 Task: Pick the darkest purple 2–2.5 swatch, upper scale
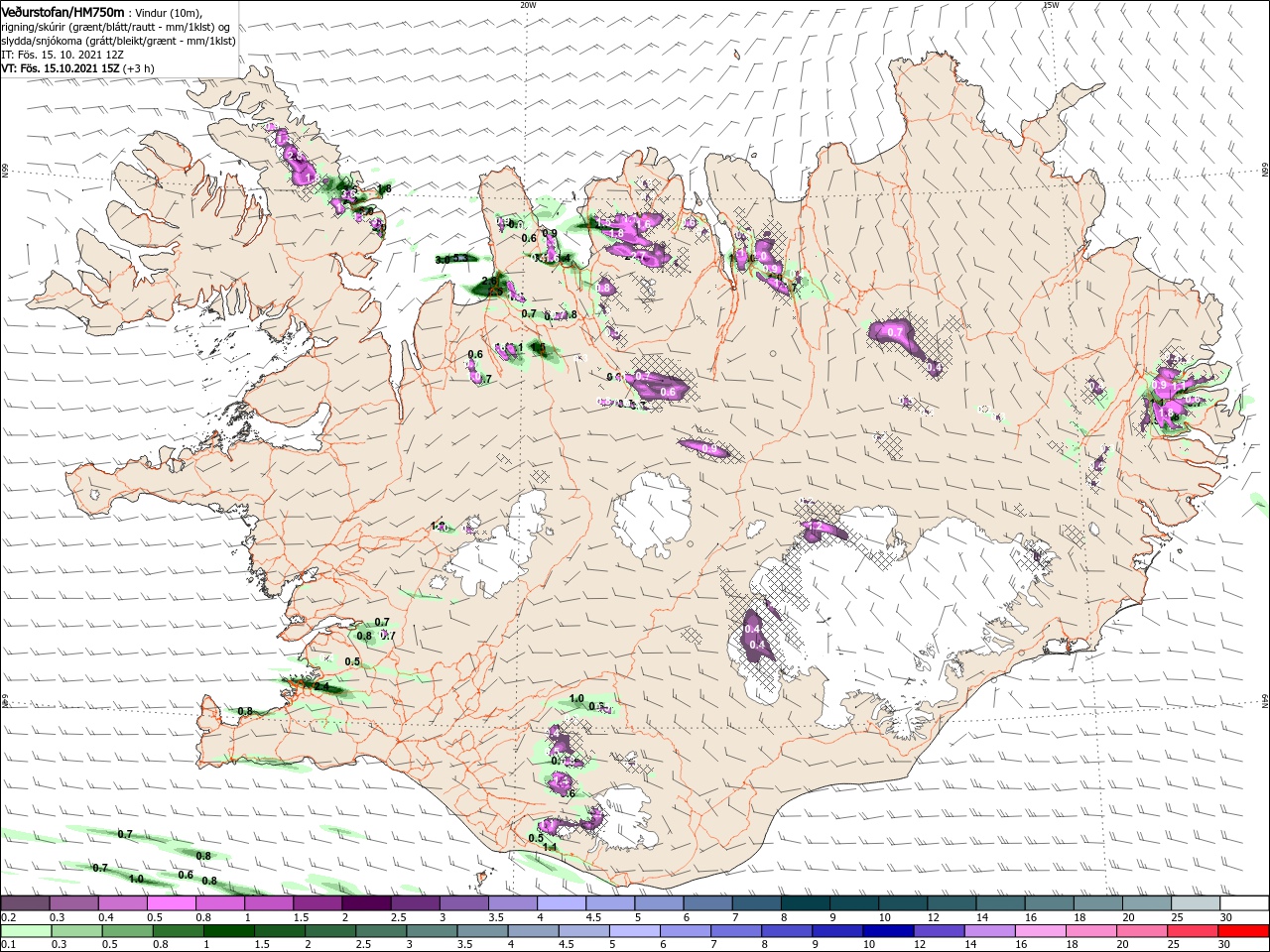point(366,904)
